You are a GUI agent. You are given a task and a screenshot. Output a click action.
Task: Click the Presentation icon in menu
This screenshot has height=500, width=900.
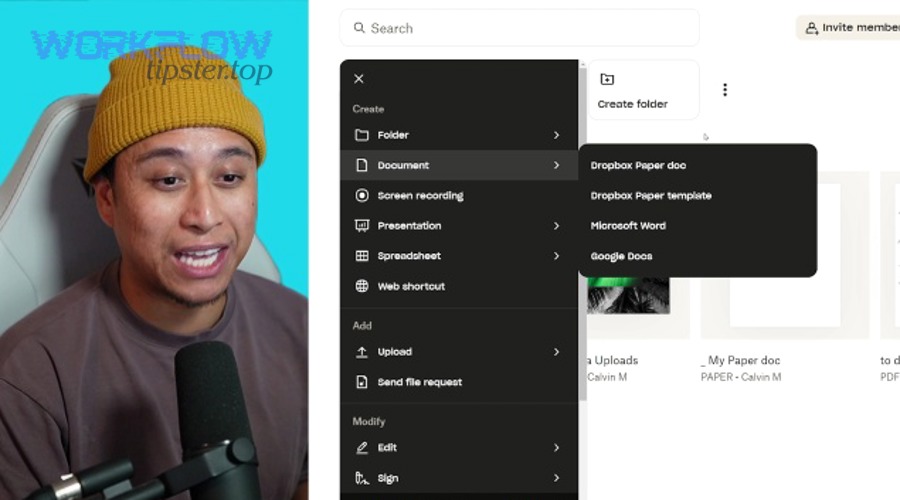point(362,226)
